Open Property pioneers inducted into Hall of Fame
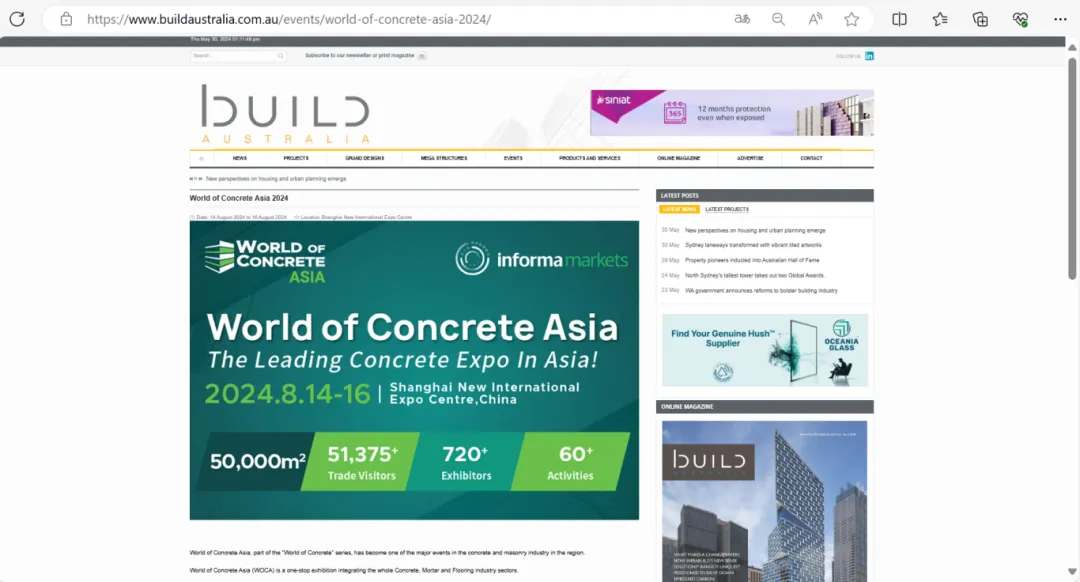 [x=752, y=260]
